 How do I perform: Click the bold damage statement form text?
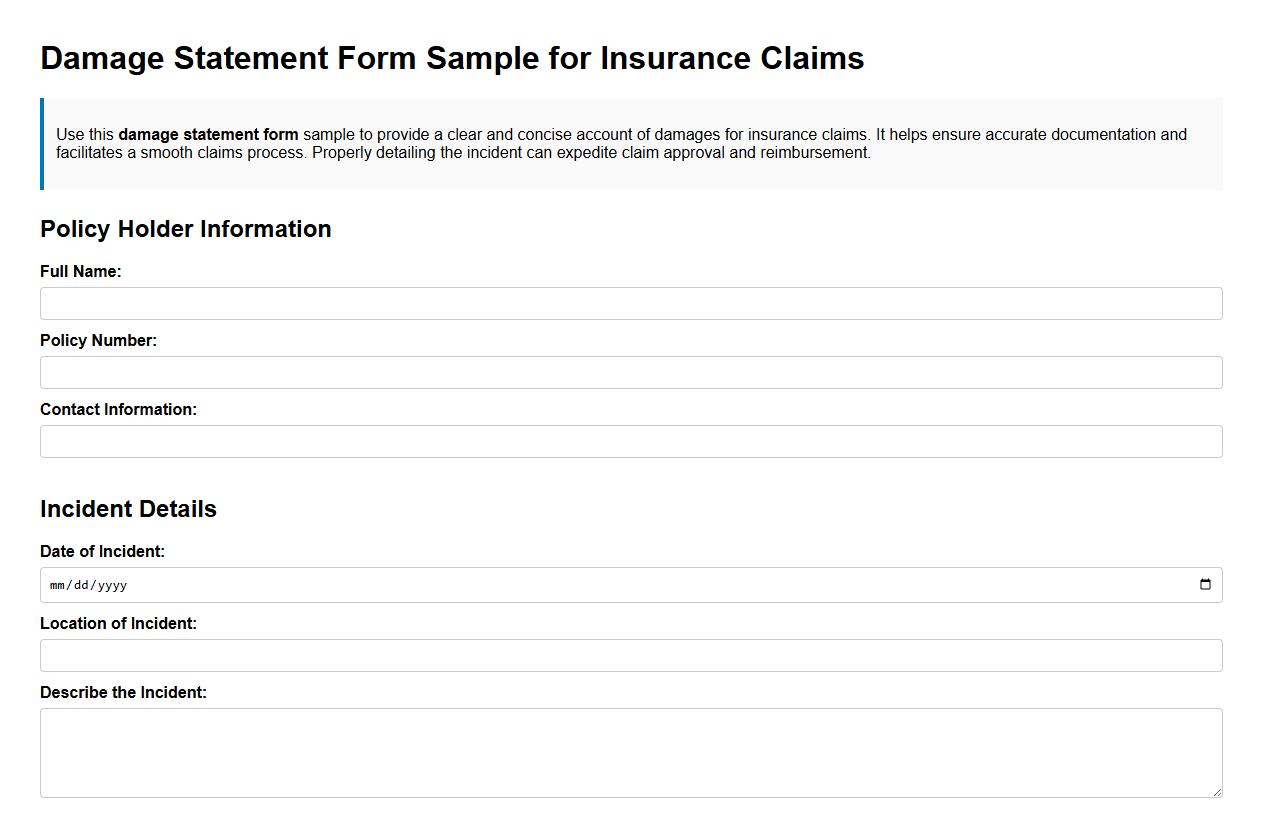point(208,134)
